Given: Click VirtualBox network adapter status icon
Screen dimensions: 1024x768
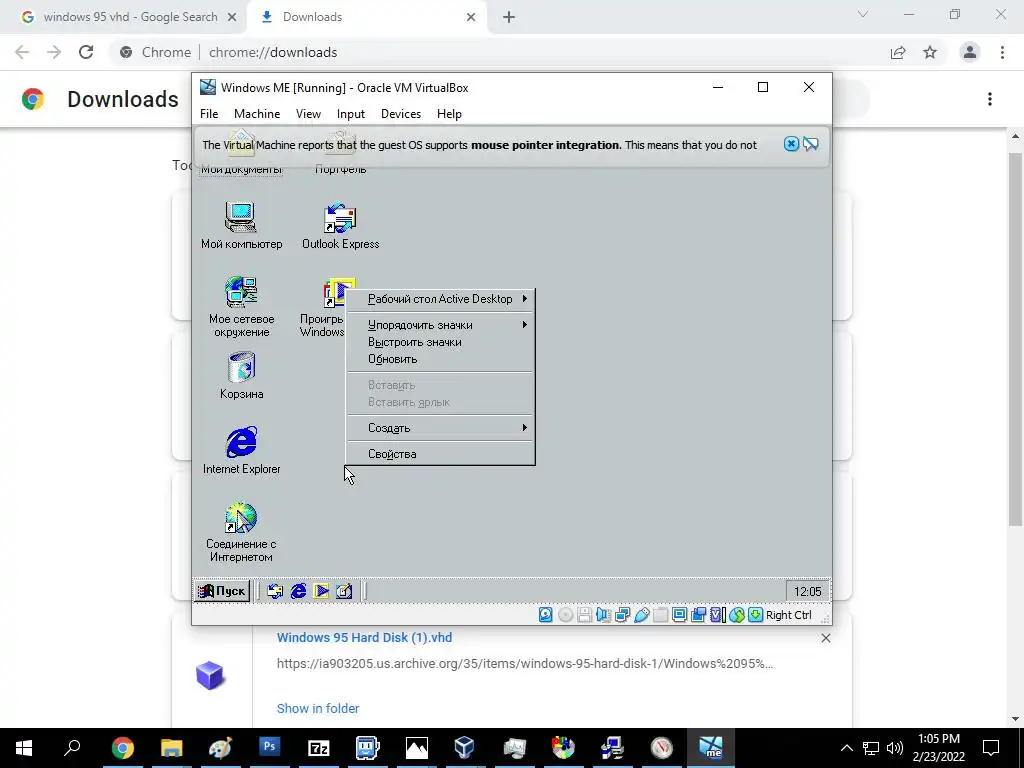Looking at the screenshot, I should pyautogui.click(x=622, y=615).
